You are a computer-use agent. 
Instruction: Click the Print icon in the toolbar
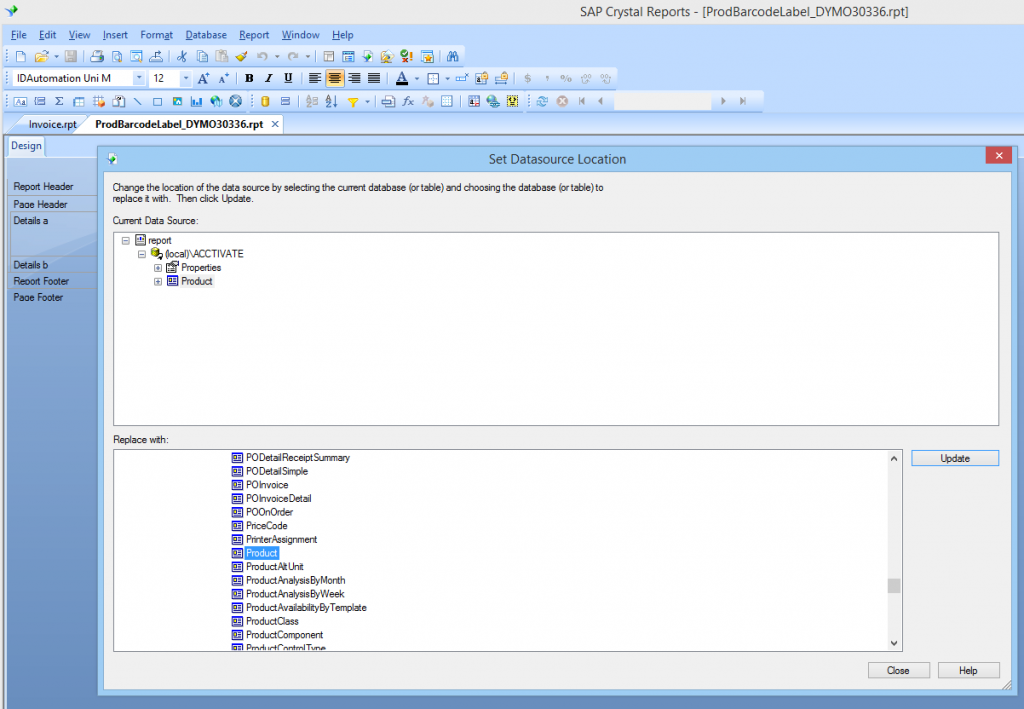pos(97,57)
